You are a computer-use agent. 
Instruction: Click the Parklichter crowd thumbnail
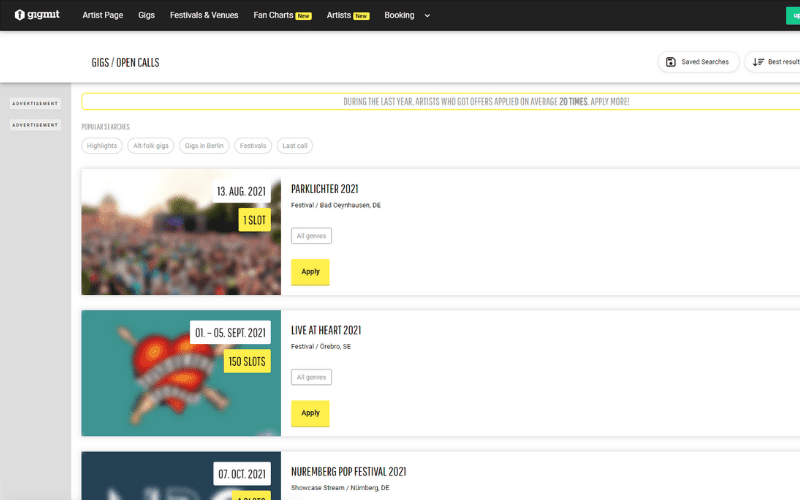coord(181,232)
